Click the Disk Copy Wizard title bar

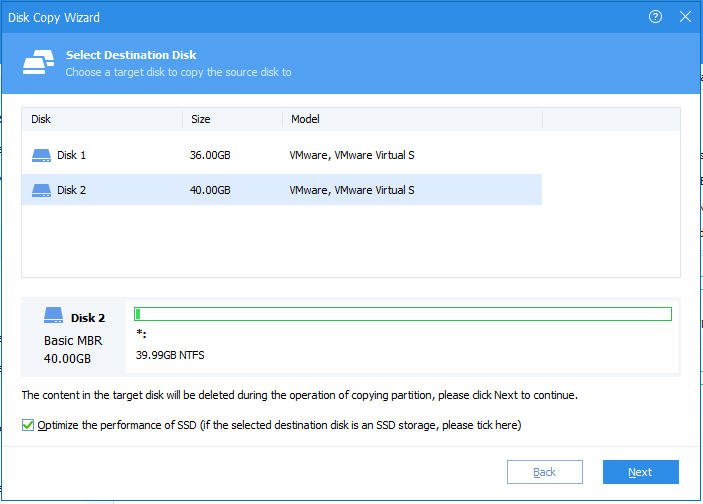click(x=300, y=17)
